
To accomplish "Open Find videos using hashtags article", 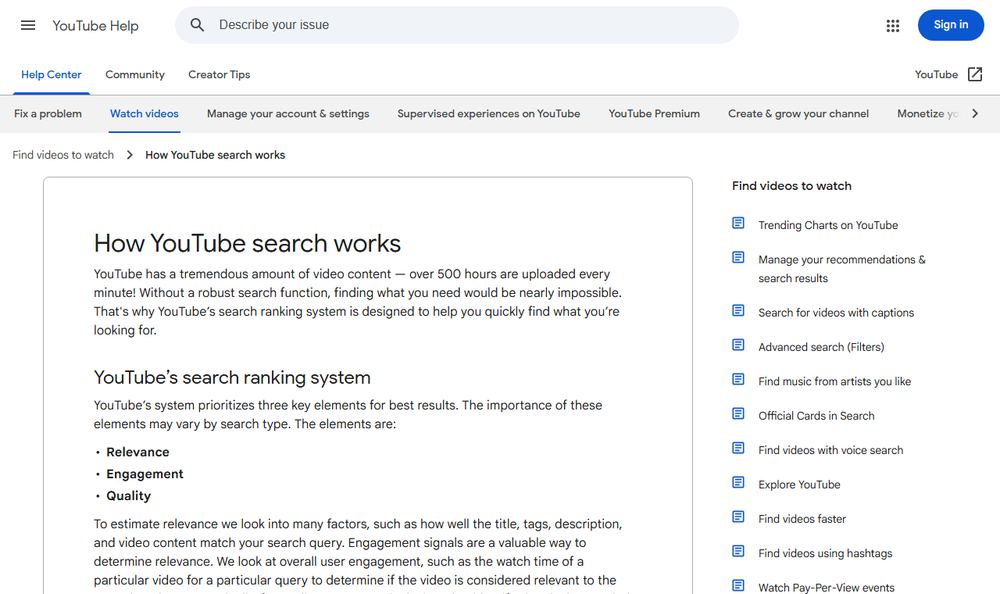I will pyautogui.click(x=825, y=554).
